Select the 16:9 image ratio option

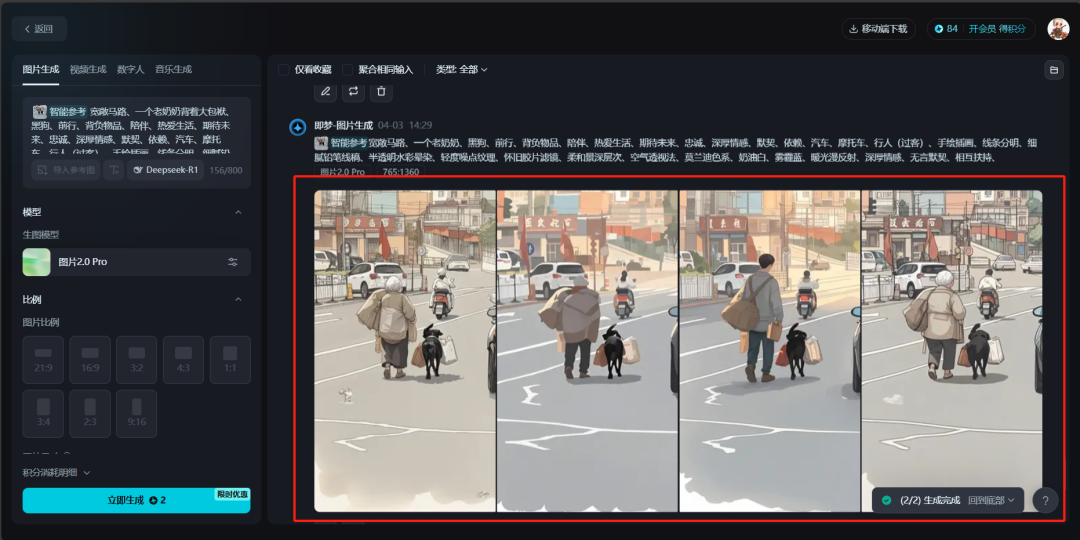coord(90,360)
